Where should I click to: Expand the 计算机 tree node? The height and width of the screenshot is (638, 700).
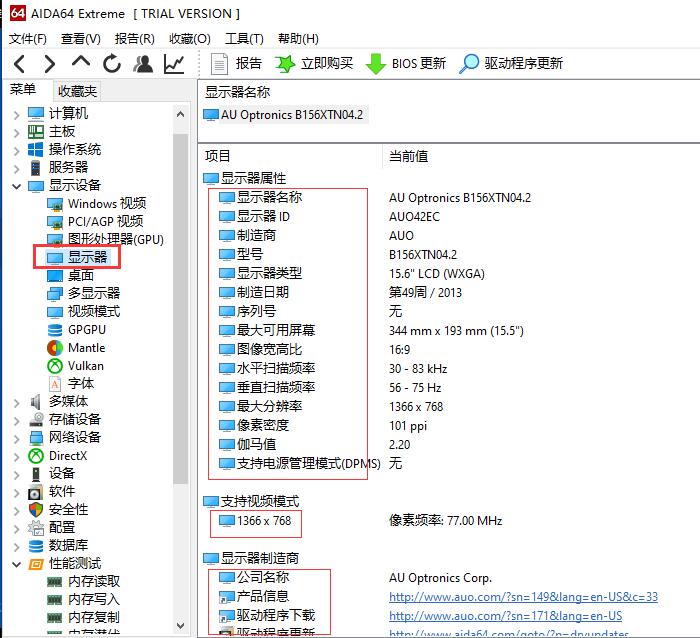17,115
